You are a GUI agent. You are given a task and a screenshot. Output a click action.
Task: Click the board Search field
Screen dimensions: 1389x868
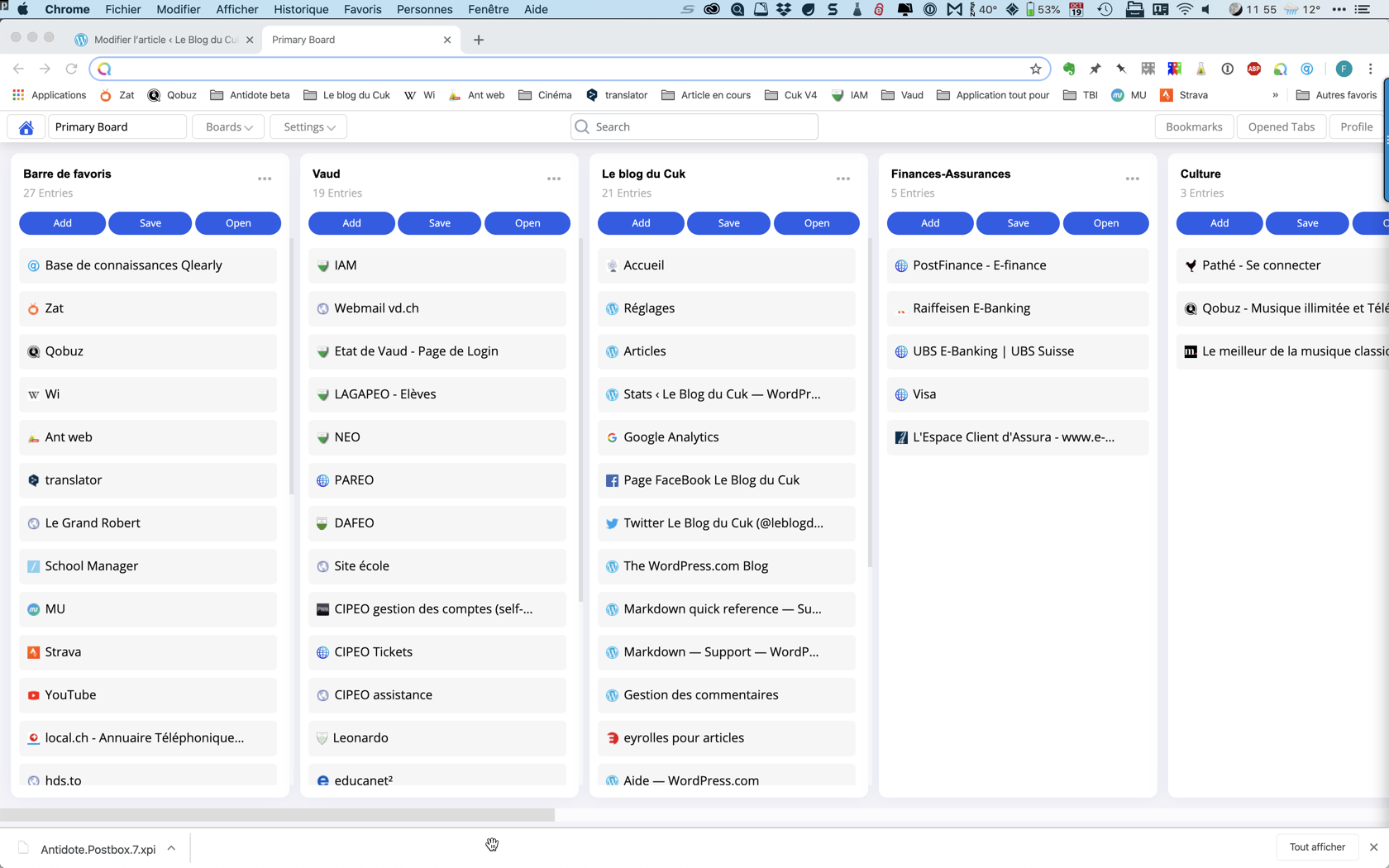[x=694, y=126]
